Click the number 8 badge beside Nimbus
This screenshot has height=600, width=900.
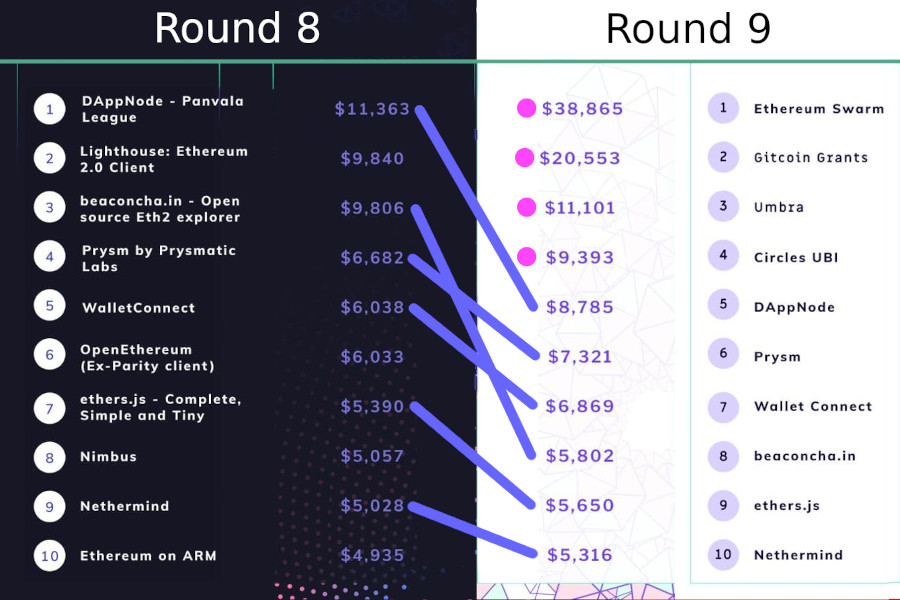(x=50, y=457)
